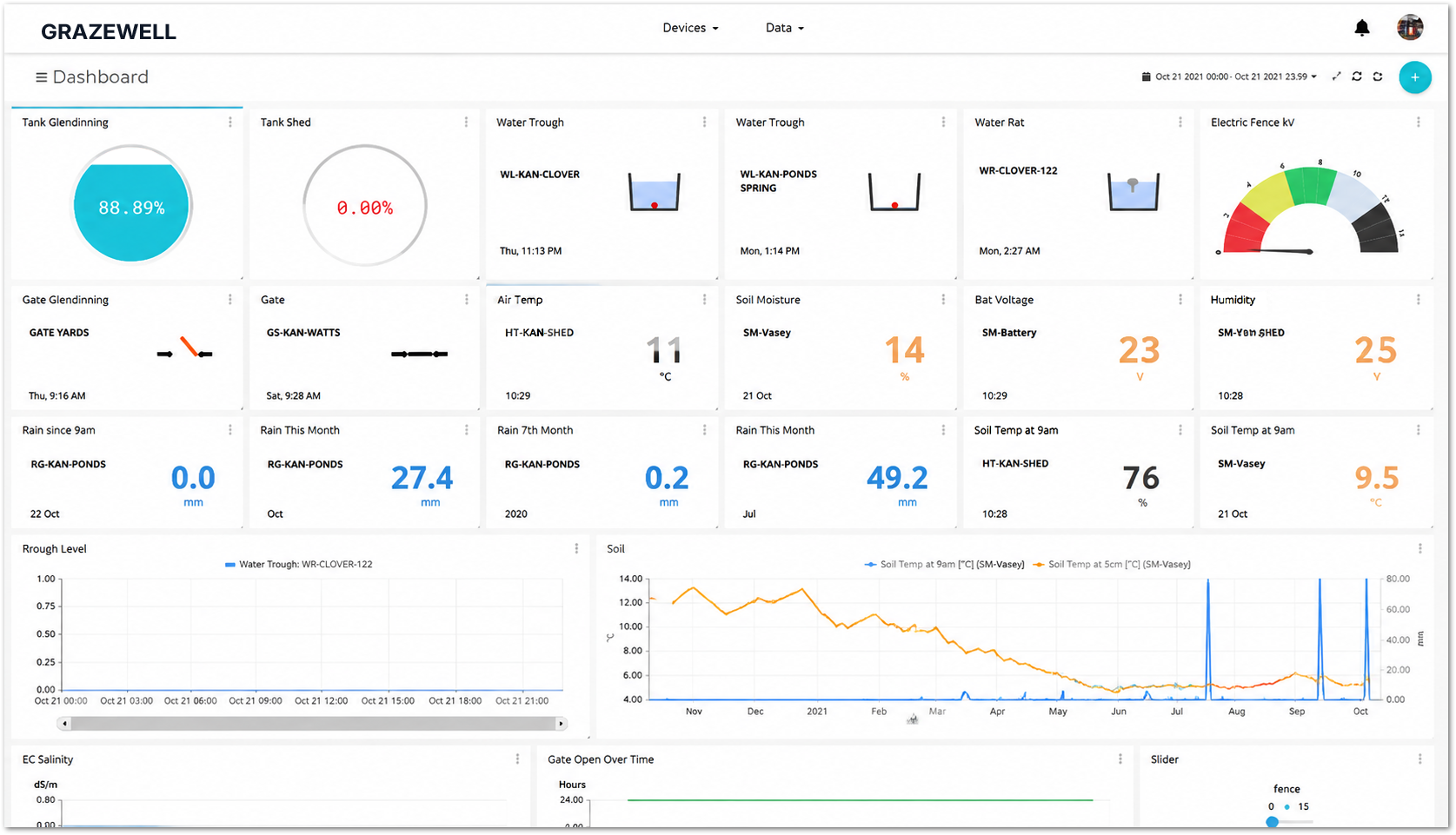Open Rrough Level chart options menu
1456x835 pixels.
click(x=576, y=549)
